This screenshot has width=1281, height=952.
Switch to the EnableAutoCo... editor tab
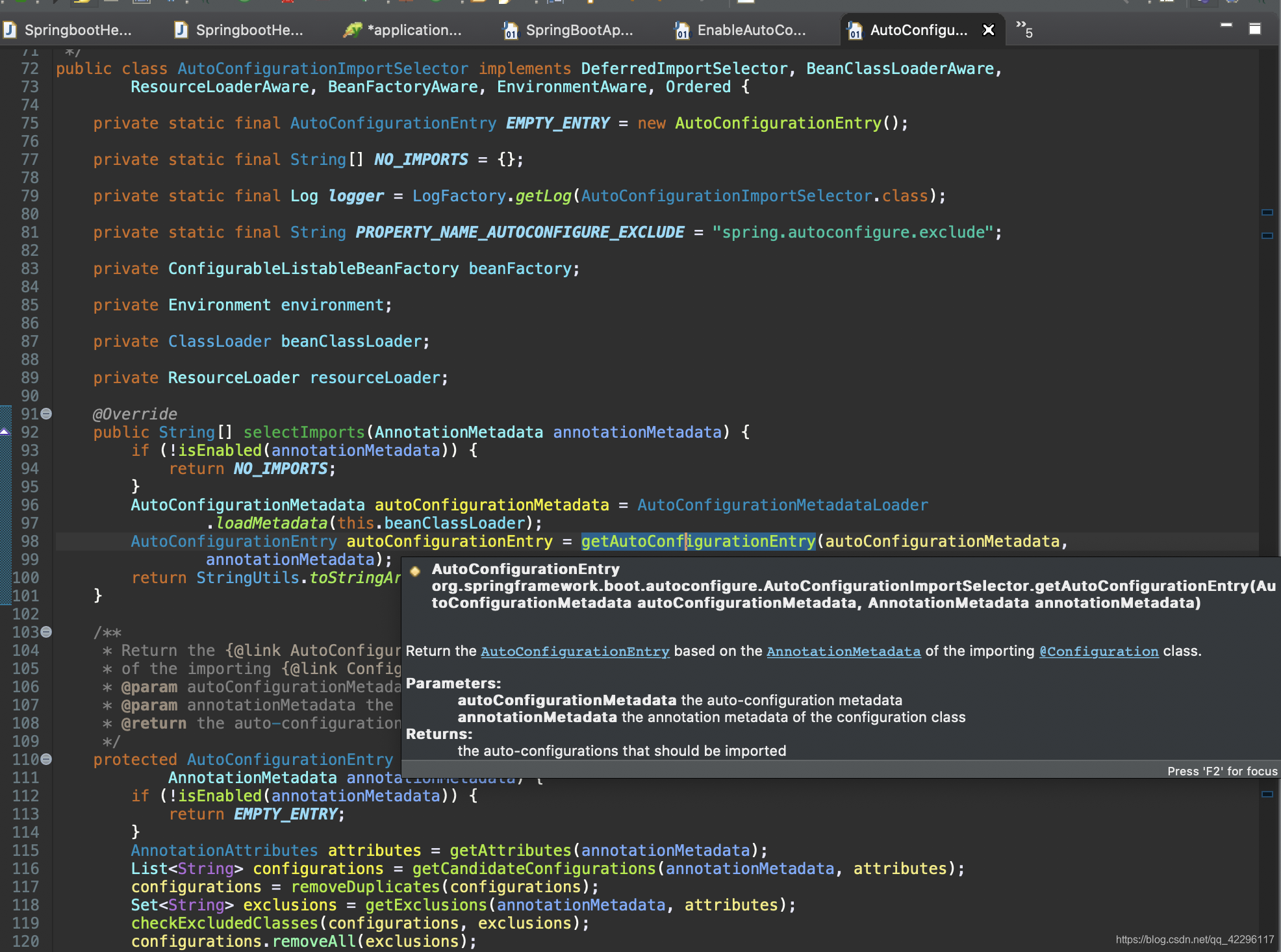pyautogui.click(x=741, y=30)
